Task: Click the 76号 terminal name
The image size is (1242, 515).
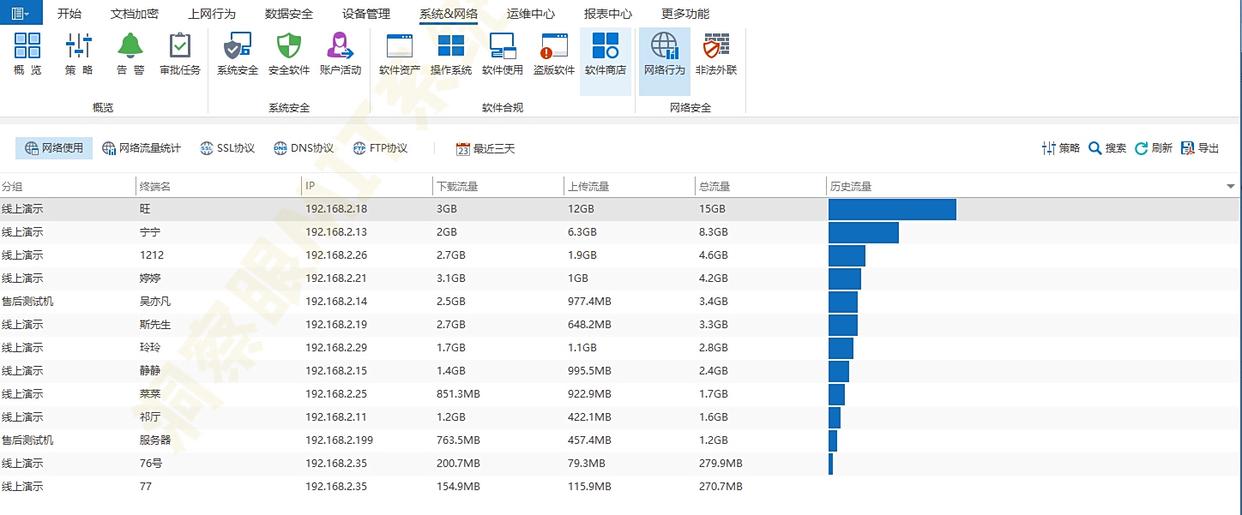Action: pyautogui.click(x=152, y=463)
